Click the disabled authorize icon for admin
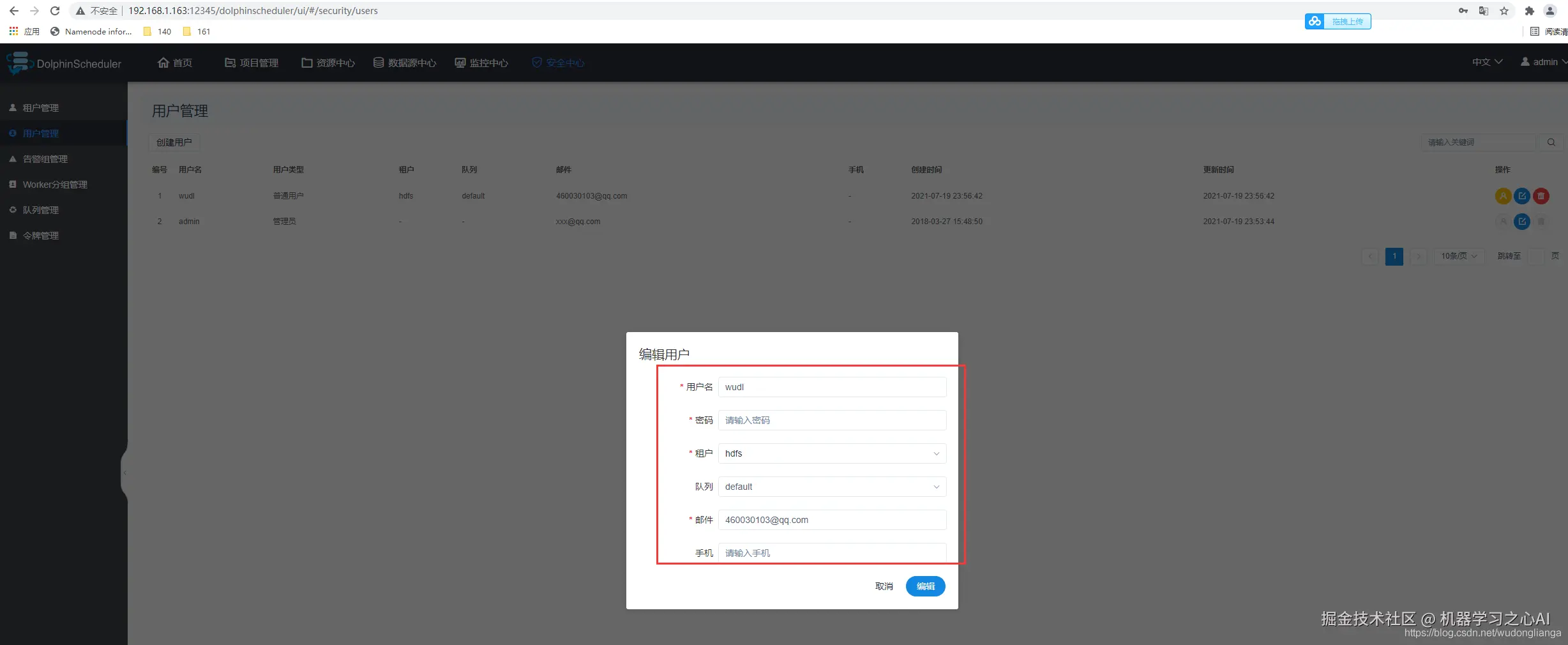 coord(1504,222)
